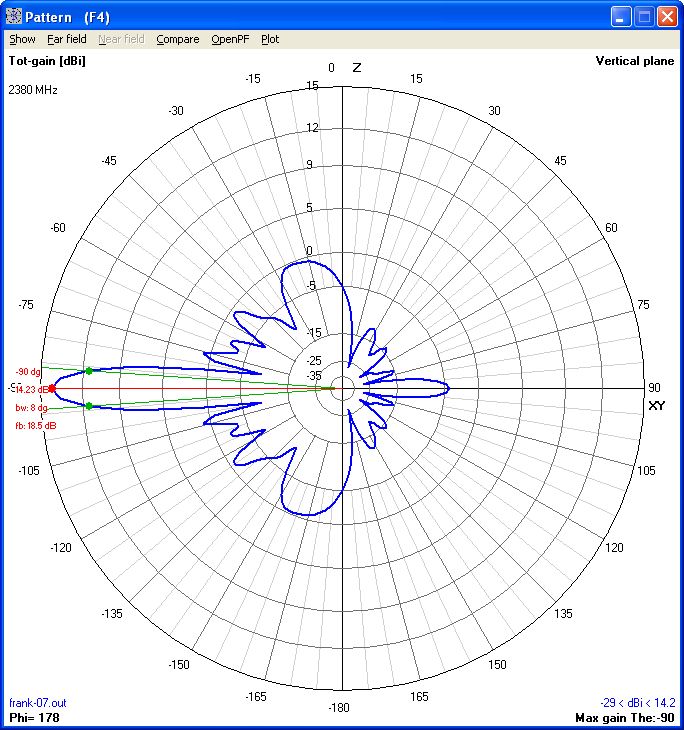Click the XY axis label
Screen dimensions: 684x730
pos(657,405)
